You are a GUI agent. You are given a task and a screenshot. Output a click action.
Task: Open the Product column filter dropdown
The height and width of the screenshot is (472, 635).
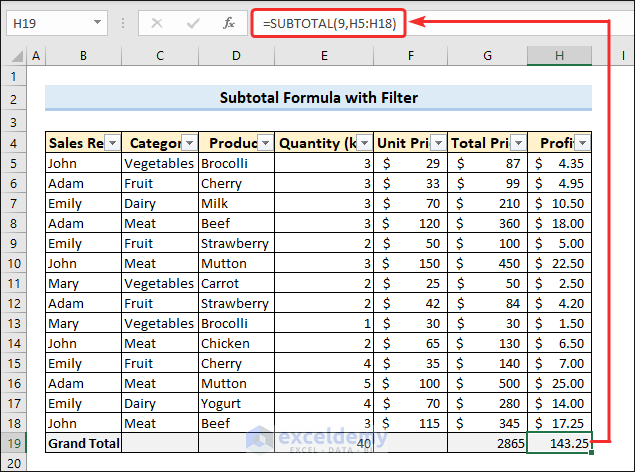[x=264, y=143]
